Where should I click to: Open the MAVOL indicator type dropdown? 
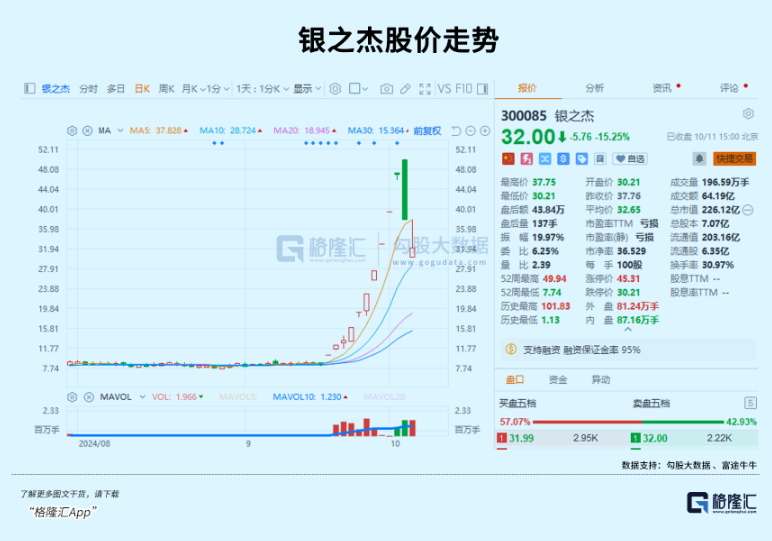[x=142, y=397]
